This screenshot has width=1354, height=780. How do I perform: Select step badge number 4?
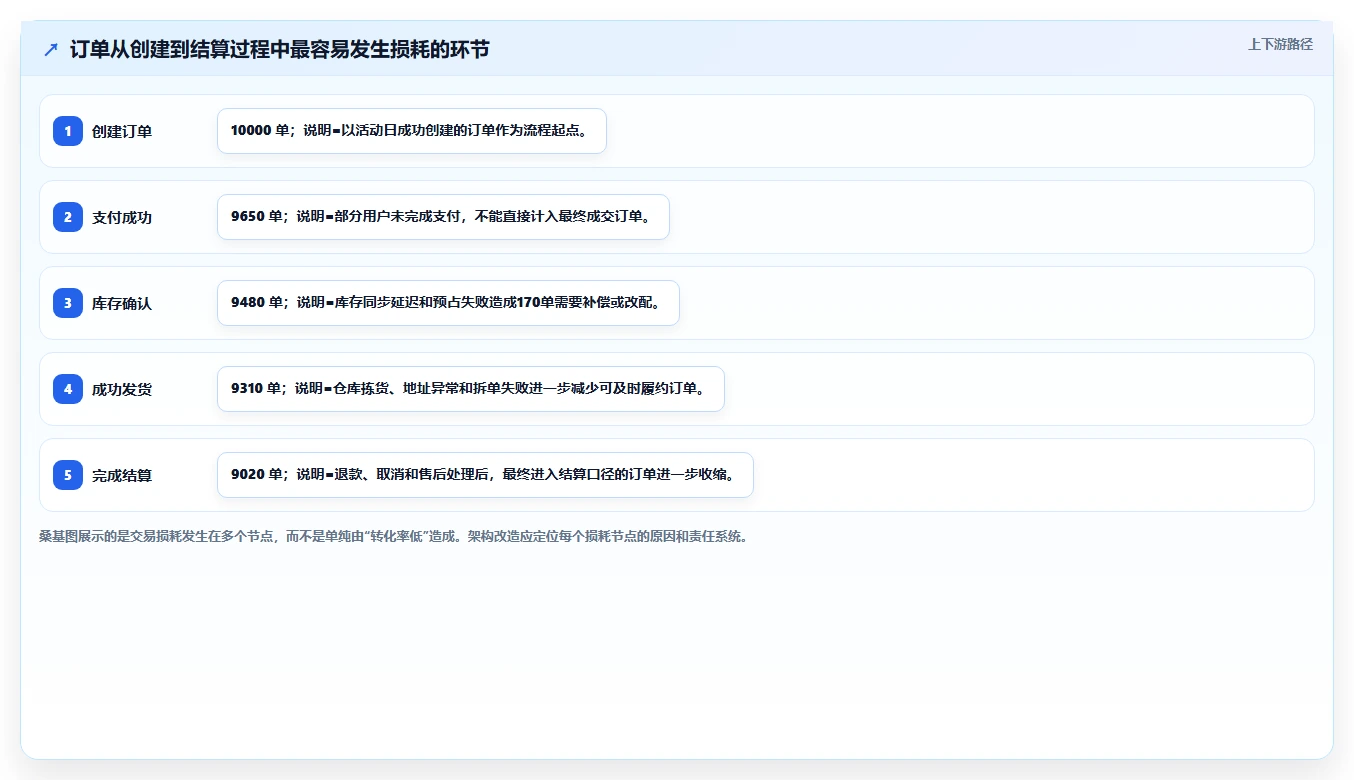point(68,389)
